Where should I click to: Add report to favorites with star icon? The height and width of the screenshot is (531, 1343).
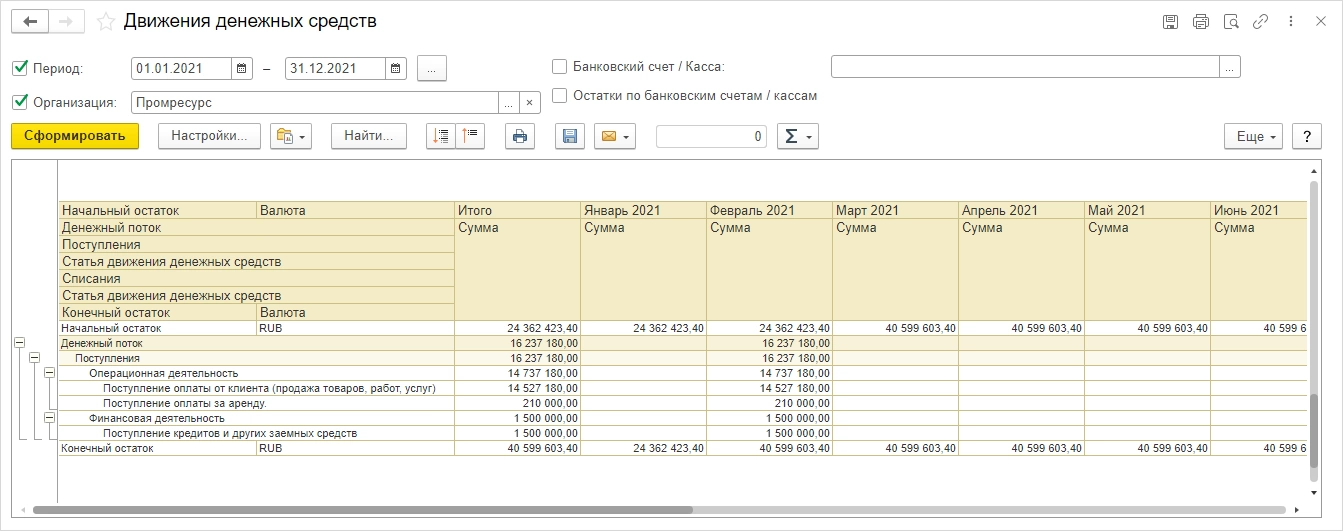[105, 21]
